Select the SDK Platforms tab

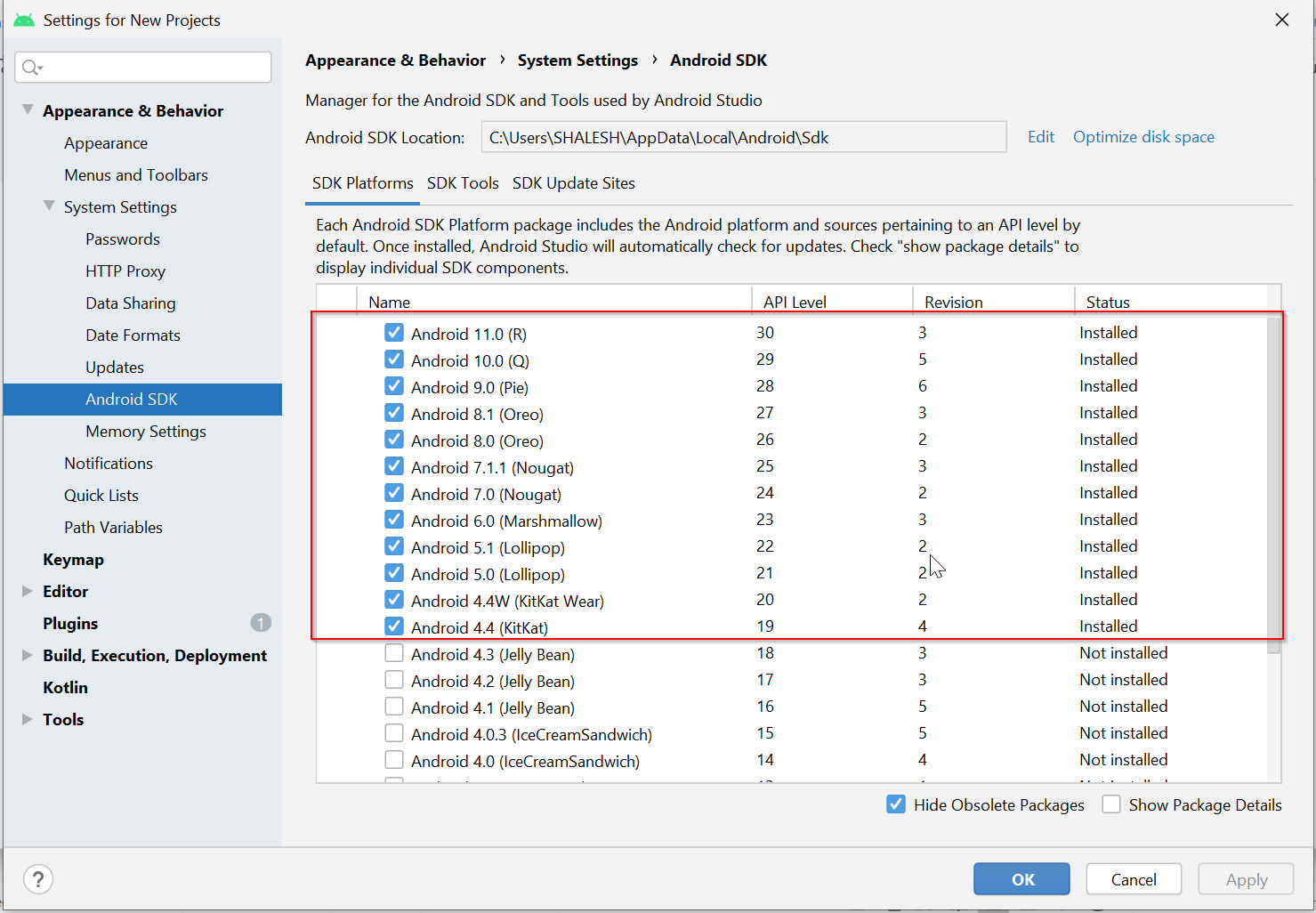tap(362, 183)
